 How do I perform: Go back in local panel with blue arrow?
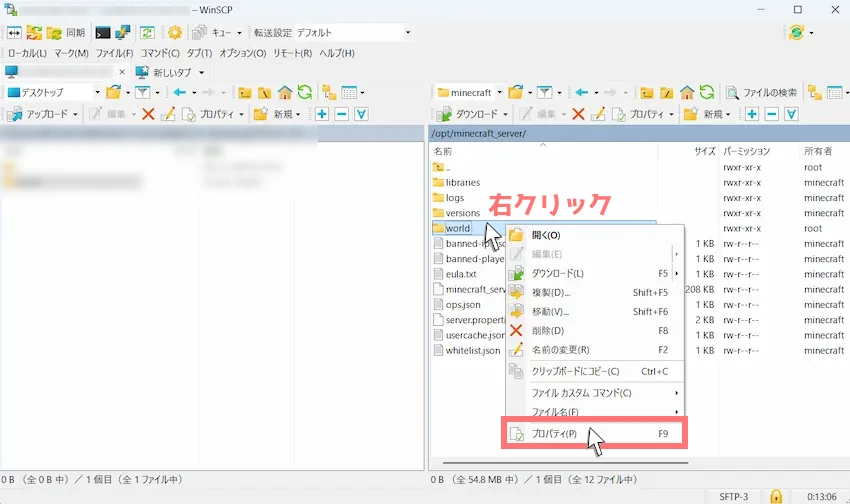(x=179, y=93)
